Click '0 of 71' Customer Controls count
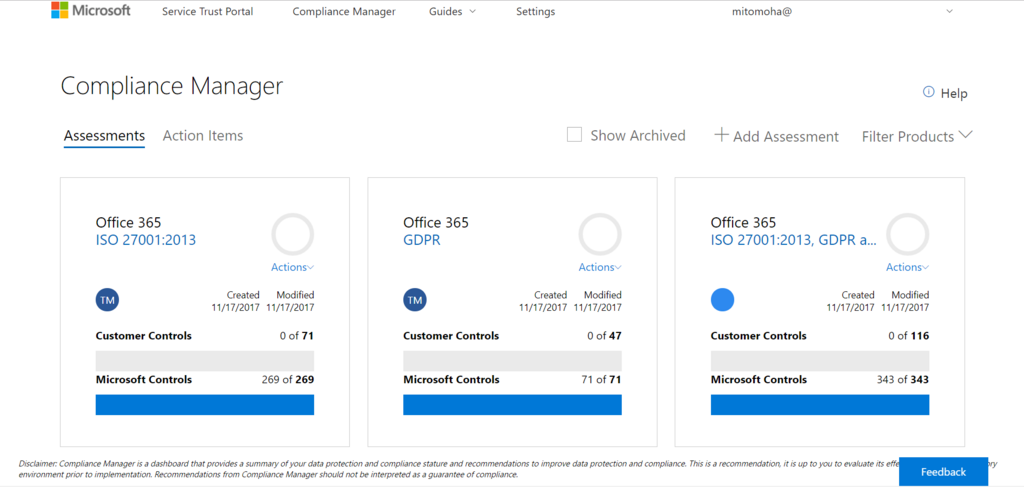 (x=296, y=336)
